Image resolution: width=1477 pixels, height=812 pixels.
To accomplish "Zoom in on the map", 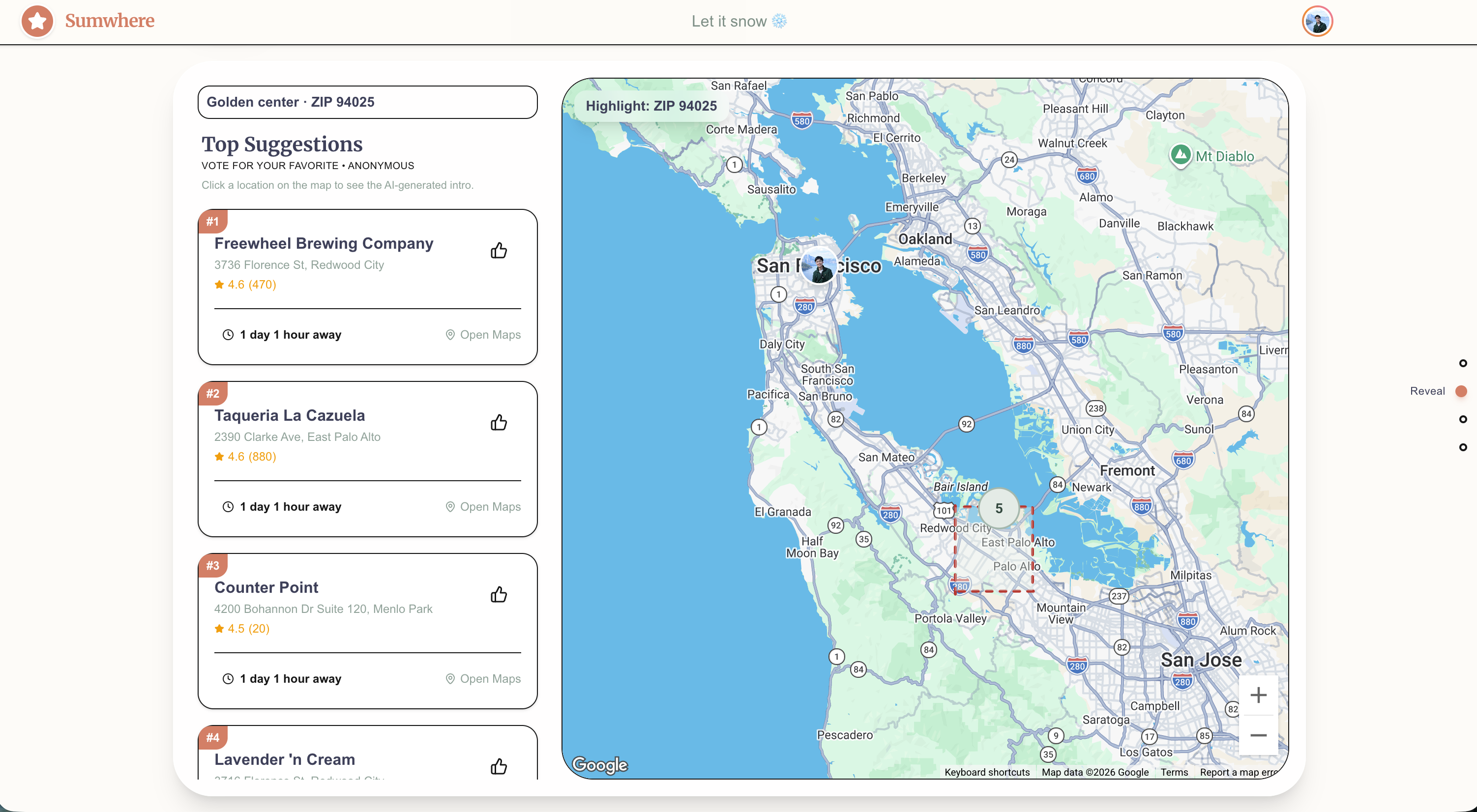I will [1258, 695].
